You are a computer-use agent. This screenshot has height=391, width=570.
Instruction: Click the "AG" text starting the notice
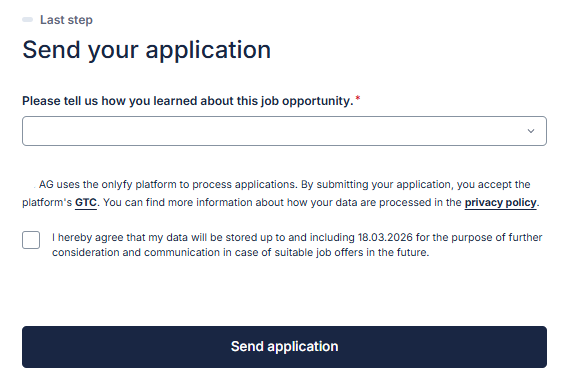click(46, 184)
